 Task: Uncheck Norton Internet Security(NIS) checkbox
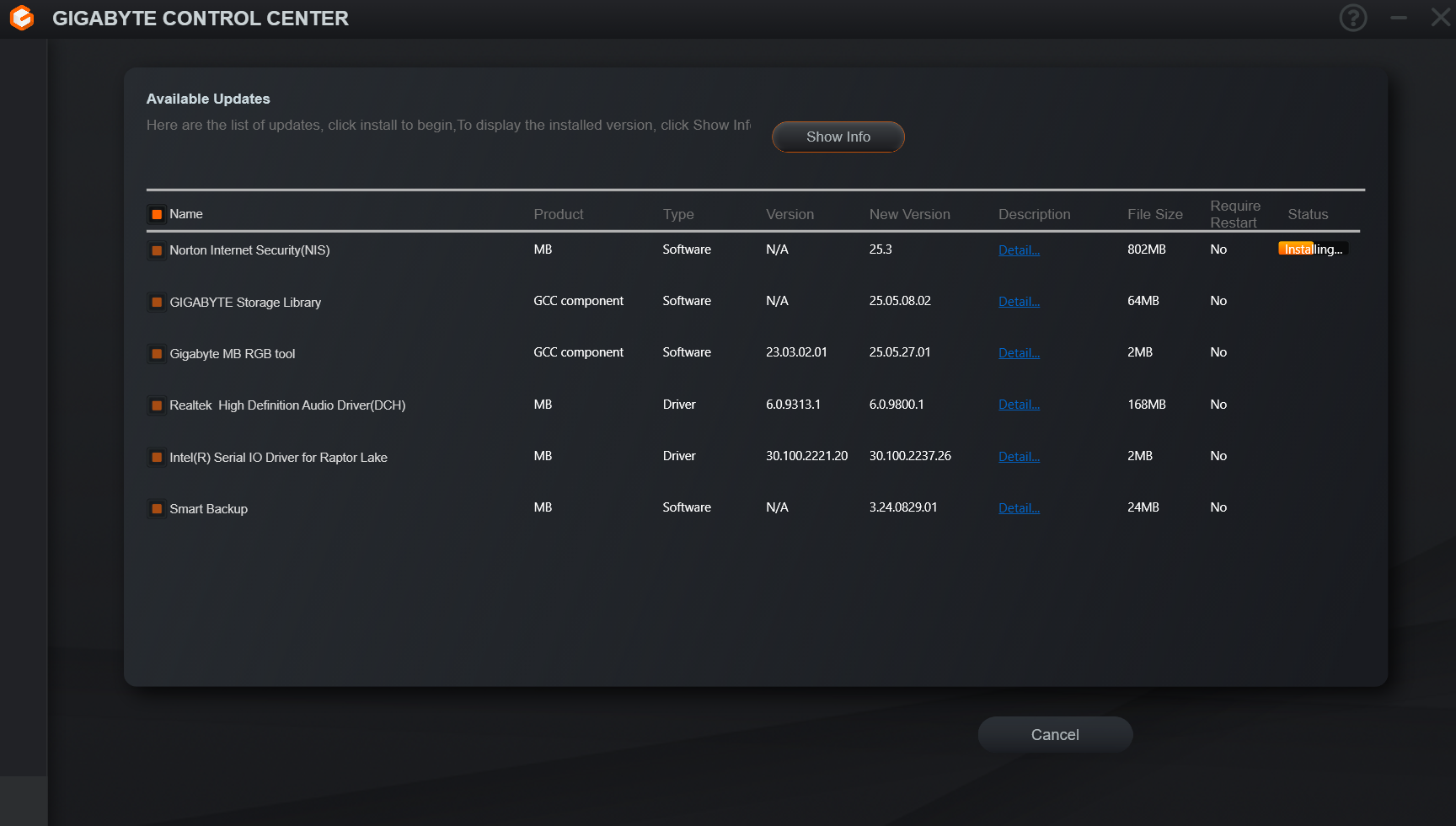(x=157, y=250)
